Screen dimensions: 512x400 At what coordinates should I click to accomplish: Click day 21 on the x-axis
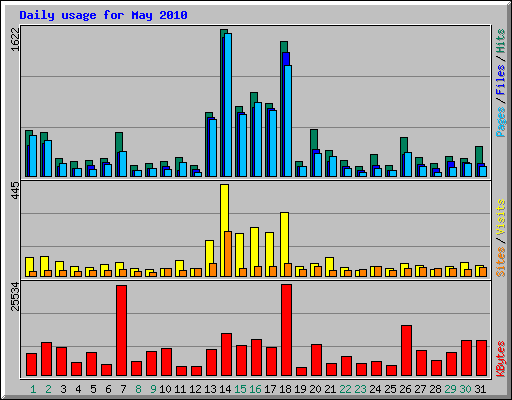[x=330, y=389]
